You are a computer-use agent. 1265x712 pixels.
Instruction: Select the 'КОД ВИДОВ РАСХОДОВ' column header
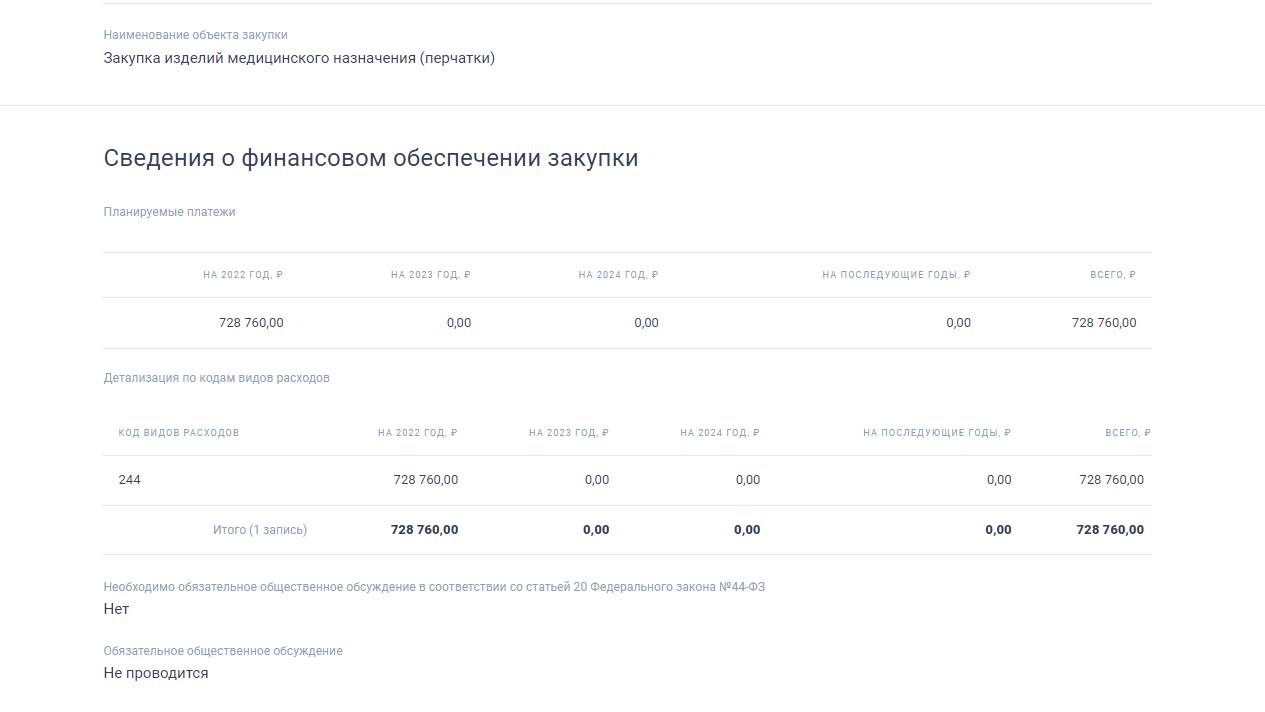(x=178, y=432)
